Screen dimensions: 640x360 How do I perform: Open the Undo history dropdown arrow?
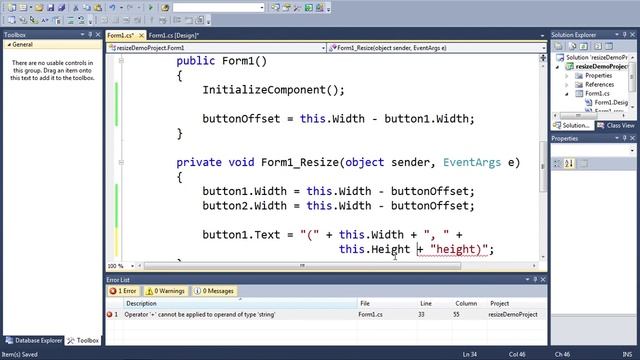tap(121, 7)
